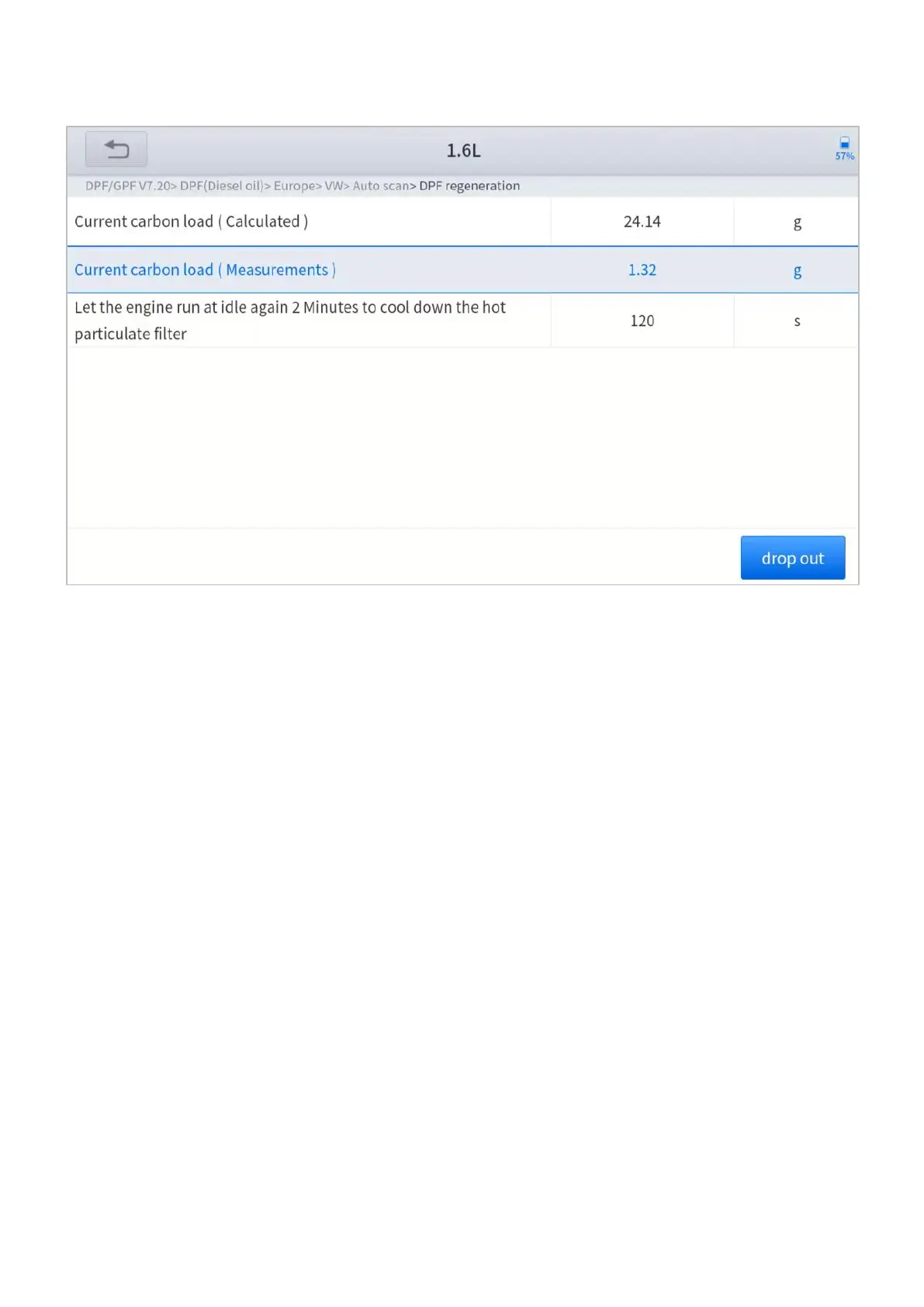Image resolution: width=924 pixels, height=1307 pixels.
Task: Select the engine idle cool down row
Action: (289, 321)
